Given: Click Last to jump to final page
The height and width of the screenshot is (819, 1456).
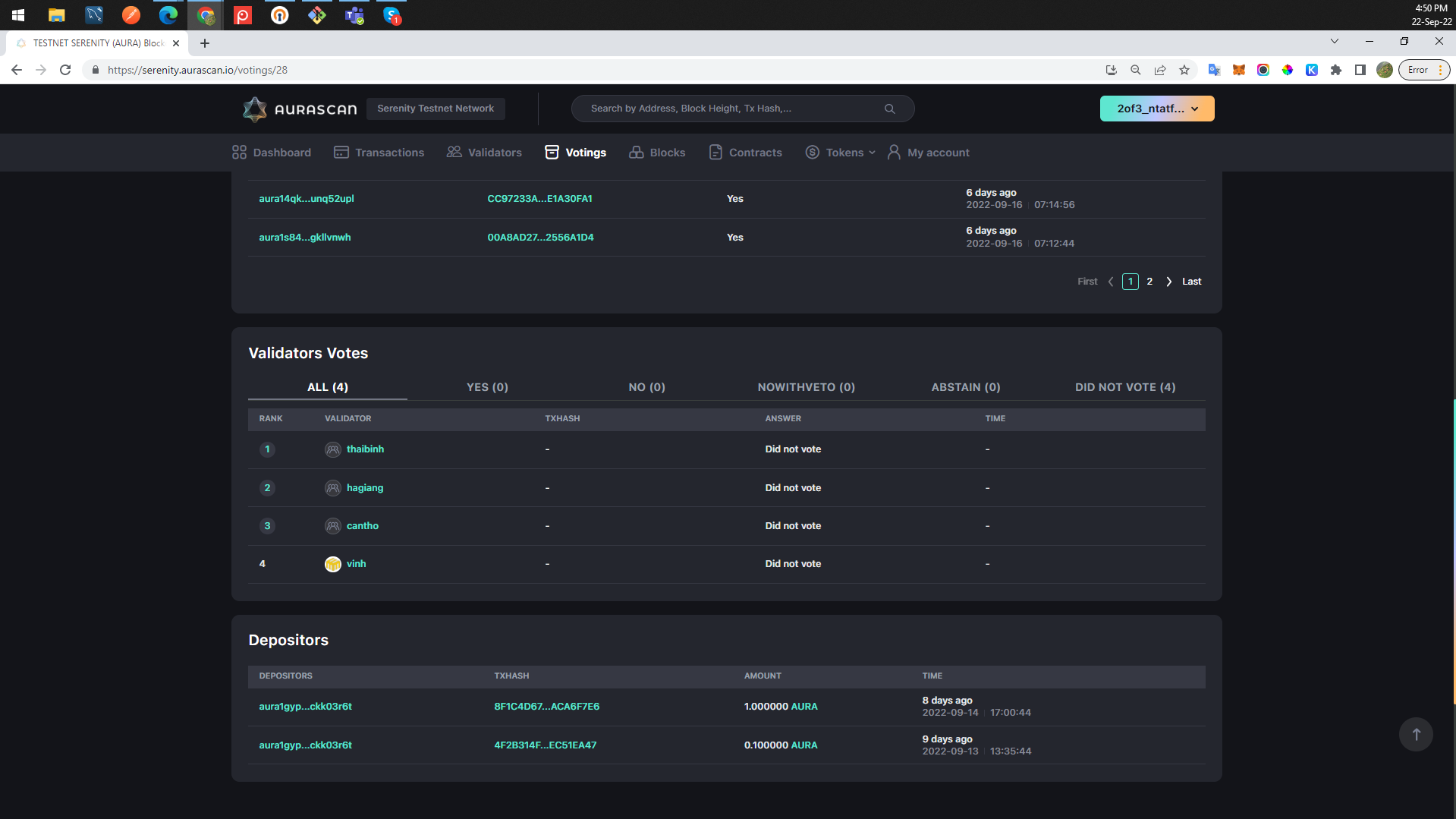Looking at the screenshot, I should click(x=1191, y=281).
